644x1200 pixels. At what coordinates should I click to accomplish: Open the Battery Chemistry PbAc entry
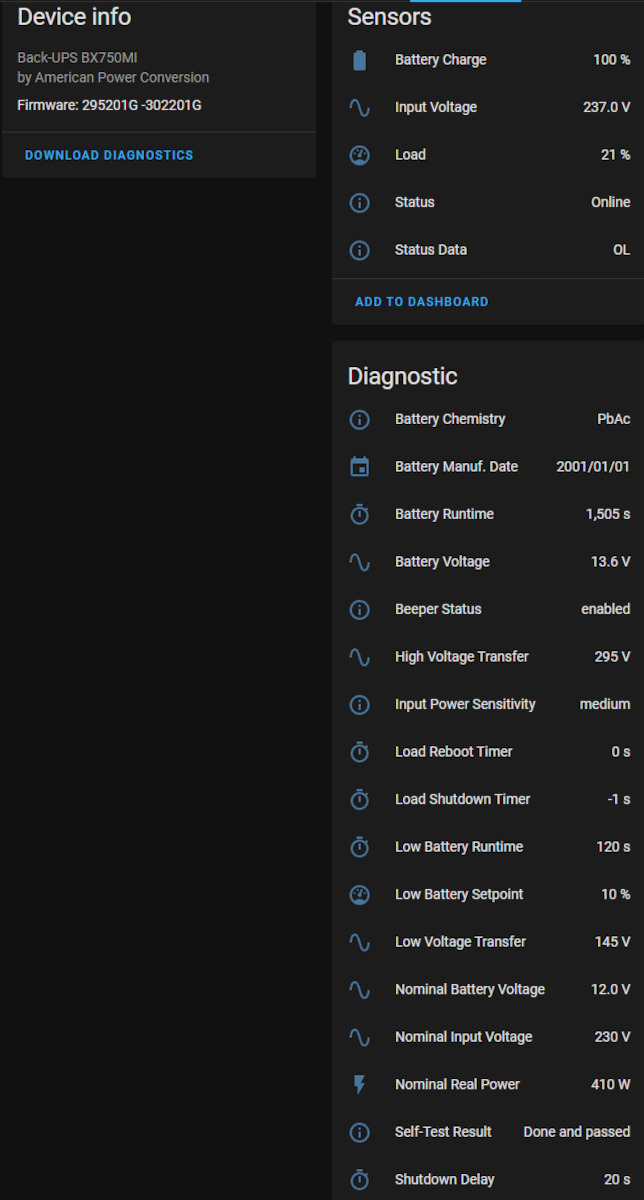tap(490, 419)
